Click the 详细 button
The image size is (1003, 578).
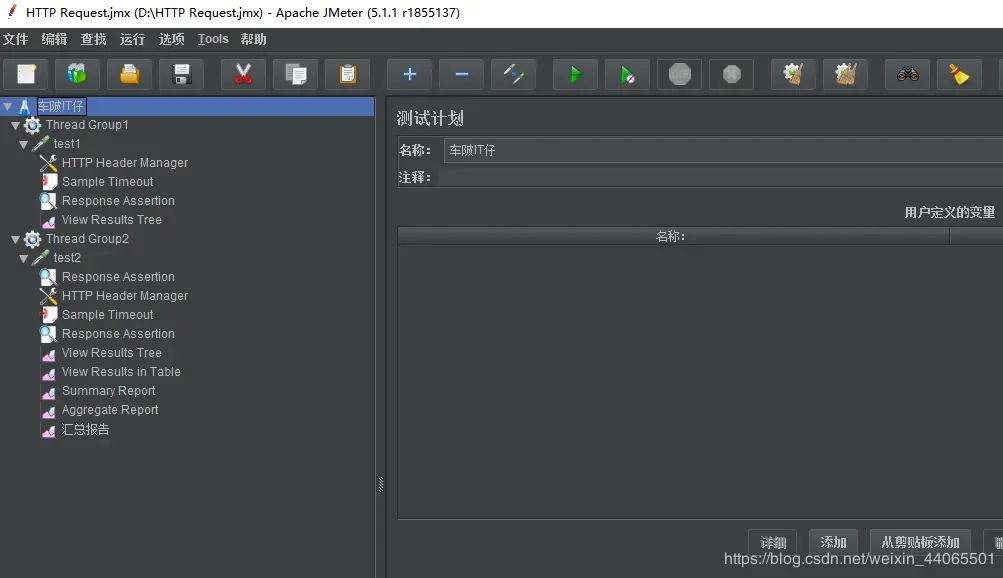click(x=773, y=542)
